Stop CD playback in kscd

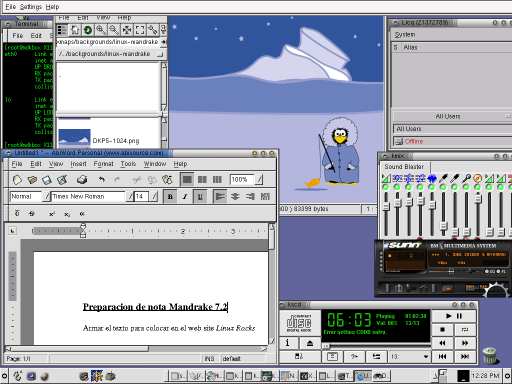point(442,330)
